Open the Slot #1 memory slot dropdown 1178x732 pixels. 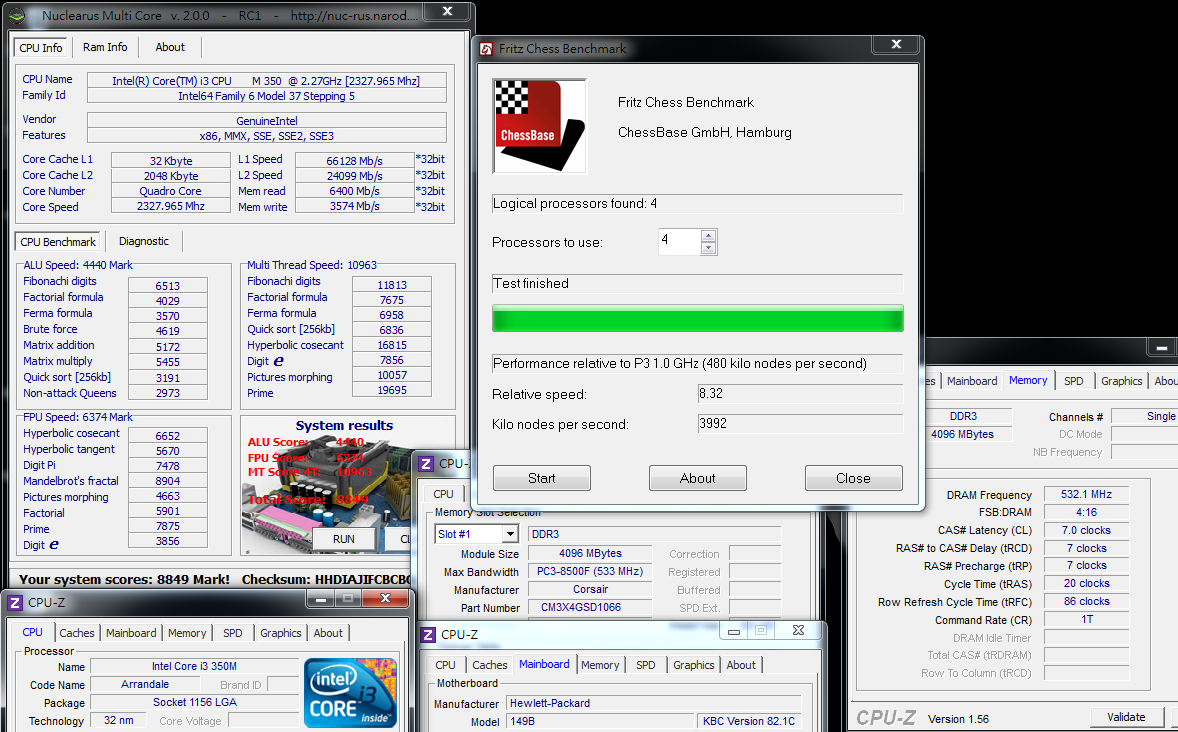(x=511, y=534)
